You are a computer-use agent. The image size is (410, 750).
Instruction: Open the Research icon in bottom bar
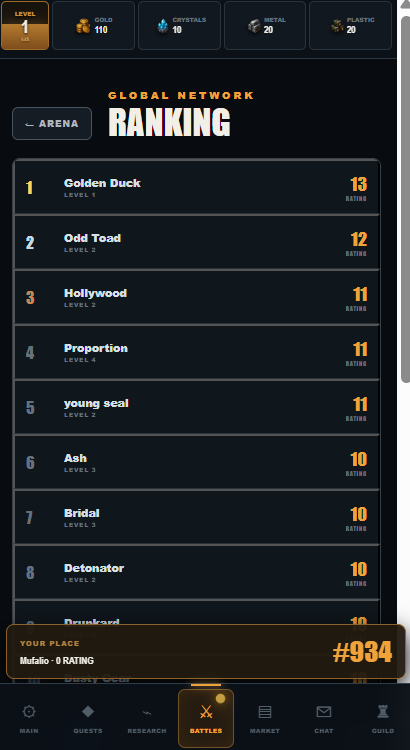(147, 713)
